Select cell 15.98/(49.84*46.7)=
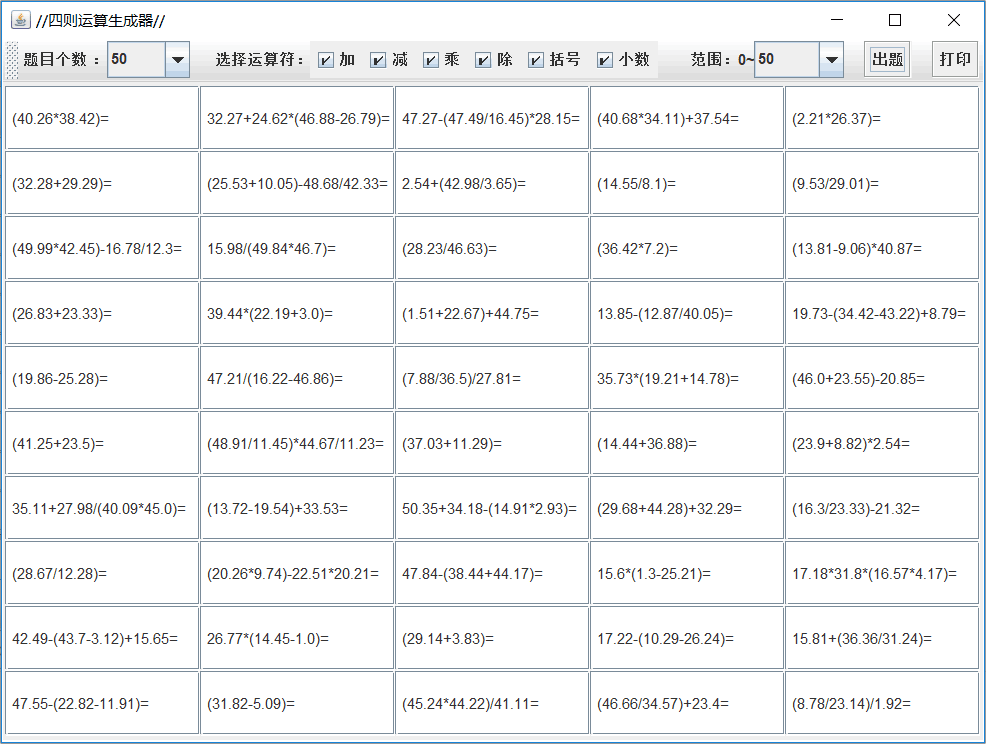This screenshot has width=986, height=744. [x=297, y=248]
